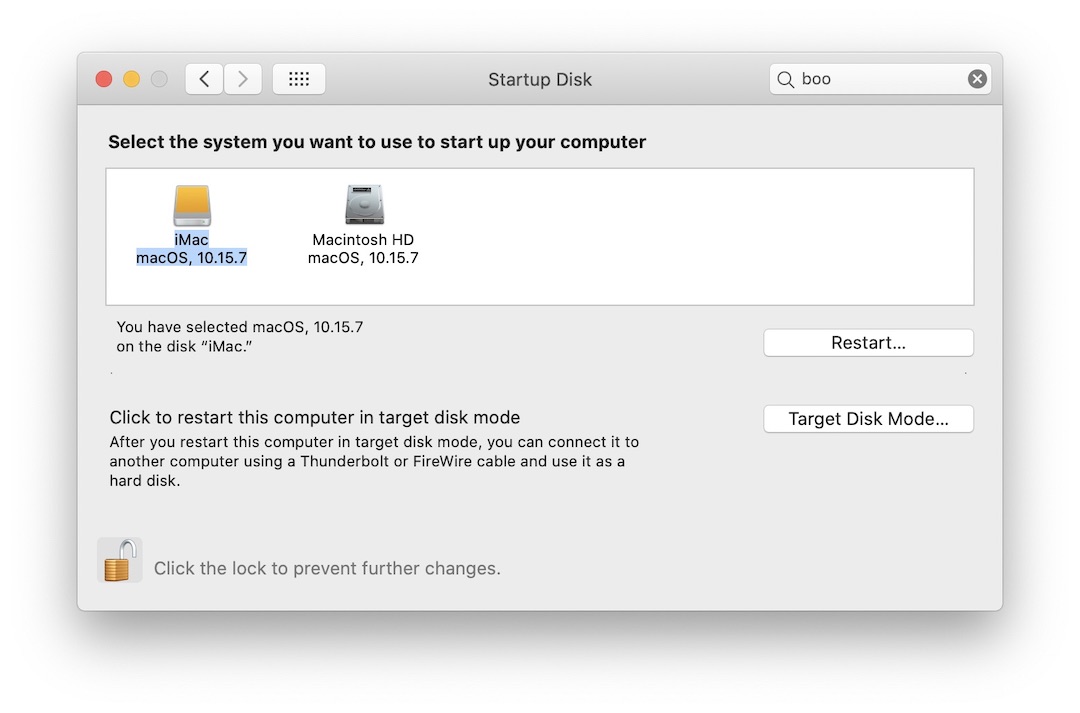Select the Macintosh HD disk icon

coord(364,205)
